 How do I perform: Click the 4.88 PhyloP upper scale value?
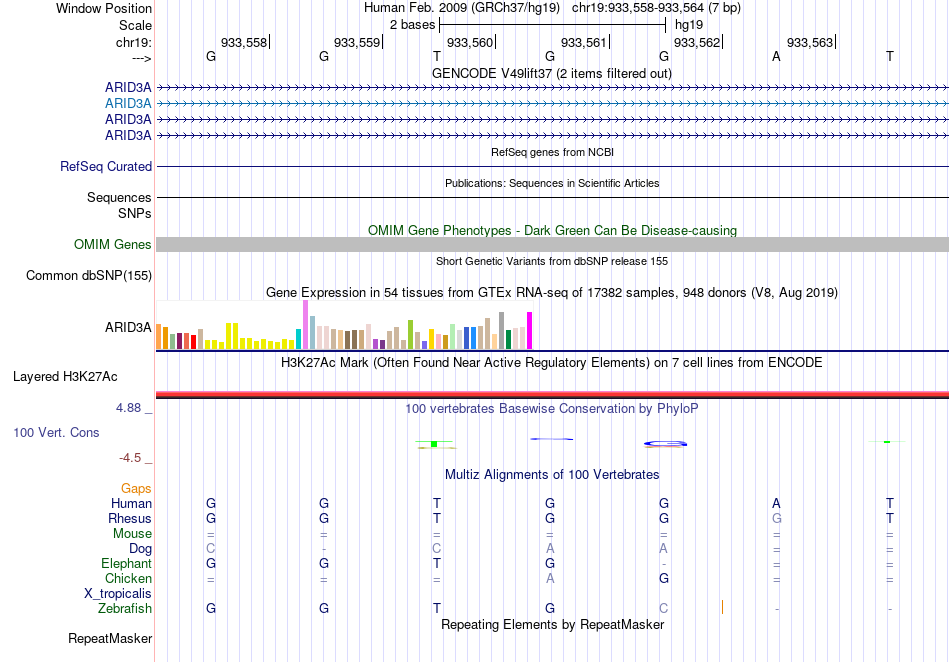128,408
